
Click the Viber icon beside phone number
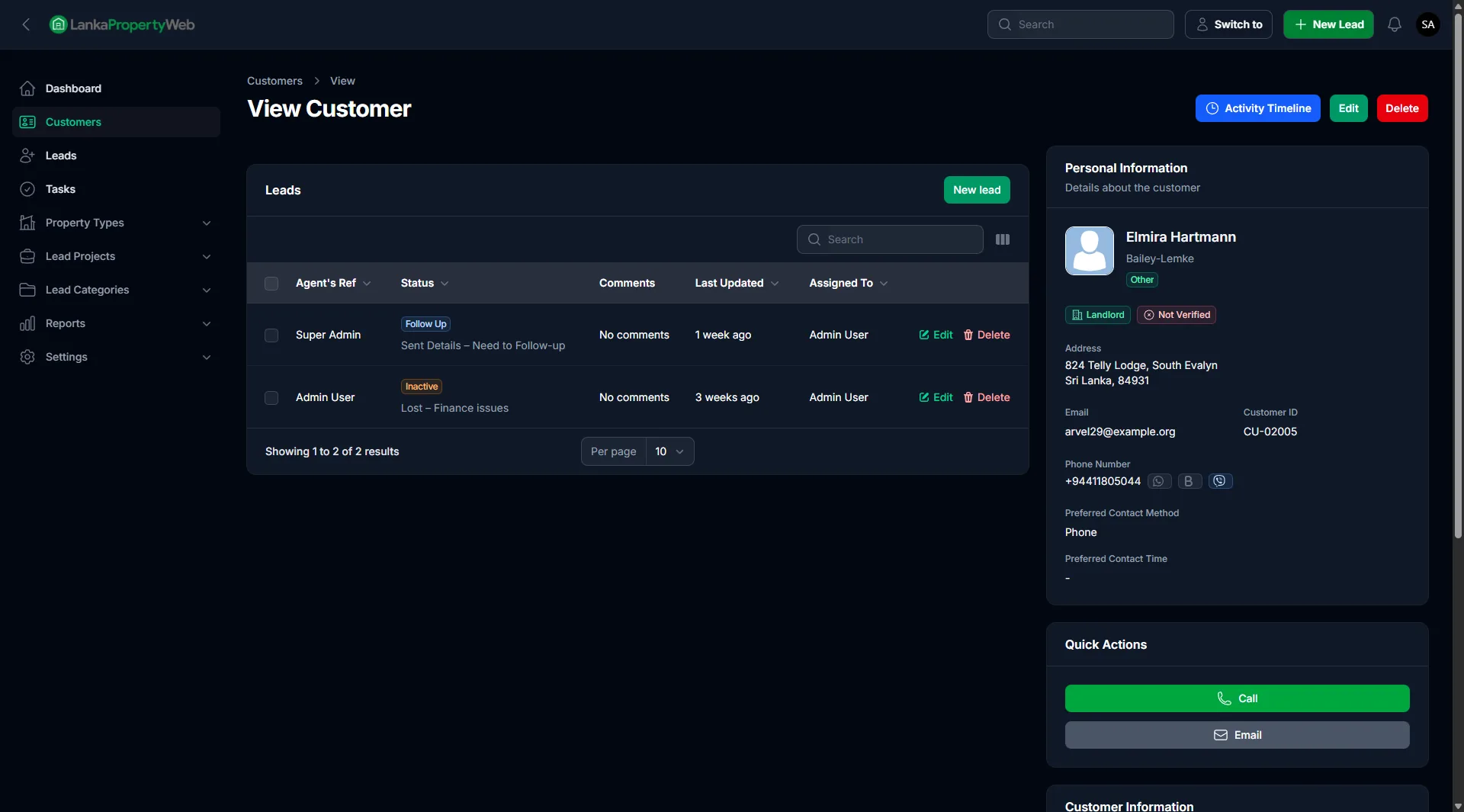click(1220, 481)
